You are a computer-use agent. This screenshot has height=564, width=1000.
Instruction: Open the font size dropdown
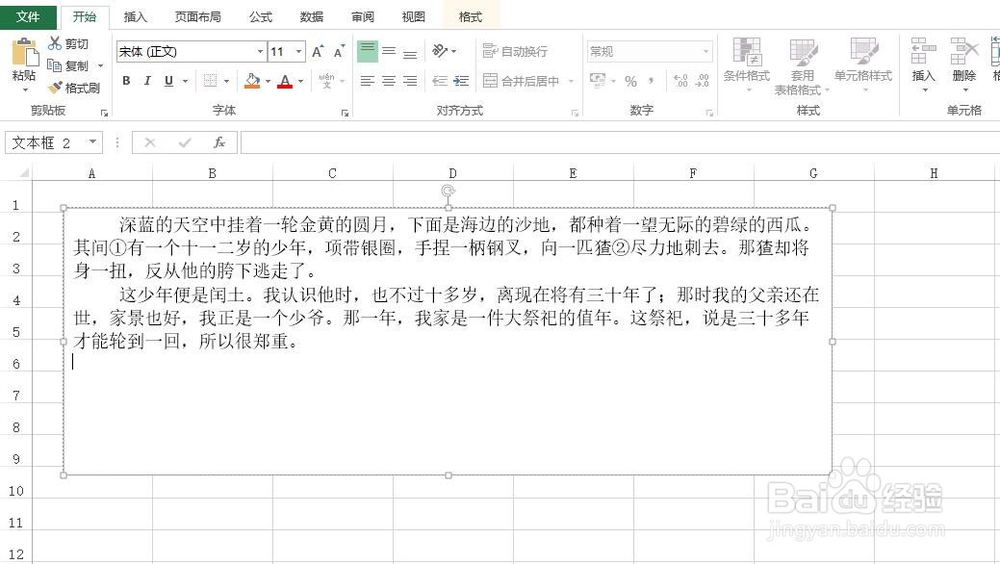298,52
